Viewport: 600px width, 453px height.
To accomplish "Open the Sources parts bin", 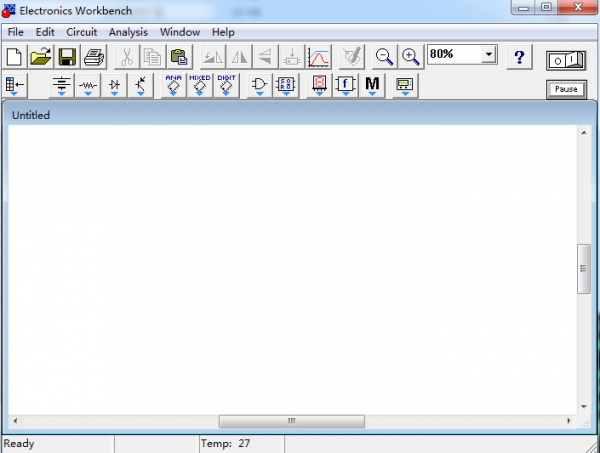I will tap(62, 86).
